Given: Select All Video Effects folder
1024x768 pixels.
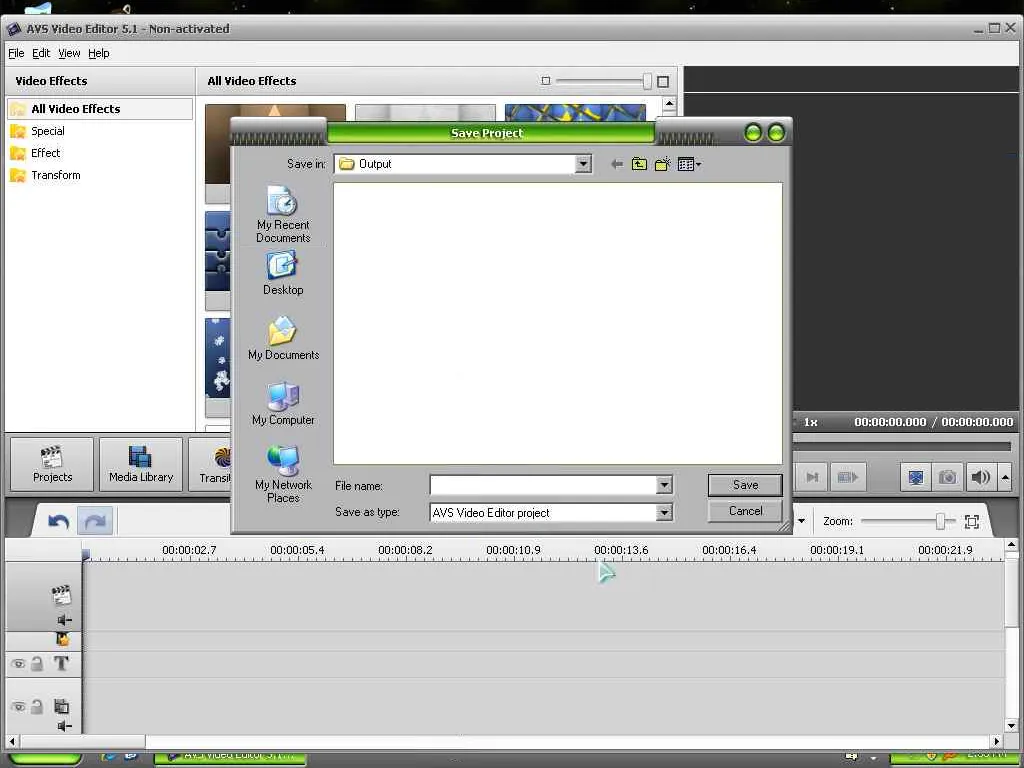Looking at the screenshot, I should pyautogui.click(x=100, y=109).
